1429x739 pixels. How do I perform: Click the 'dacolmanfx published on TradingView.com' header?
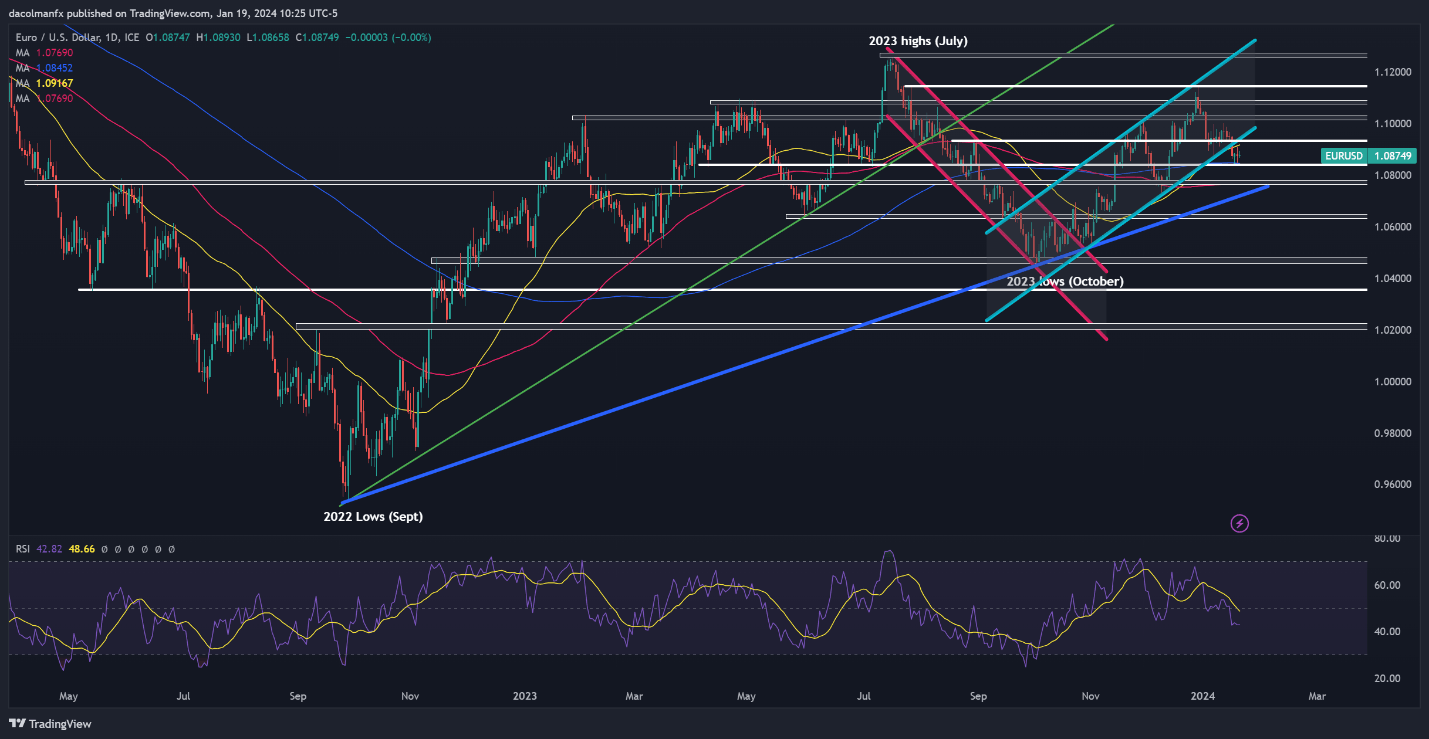tap(110, 13)
